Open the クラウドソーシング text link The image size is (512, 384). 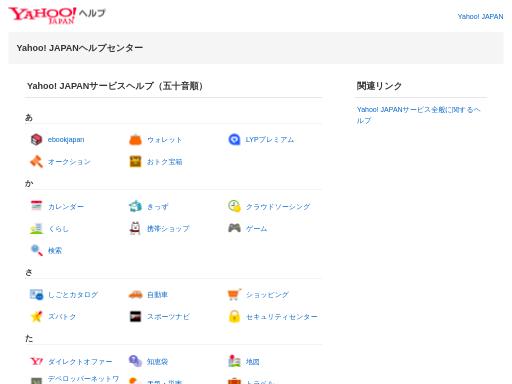tap(278, 207)
